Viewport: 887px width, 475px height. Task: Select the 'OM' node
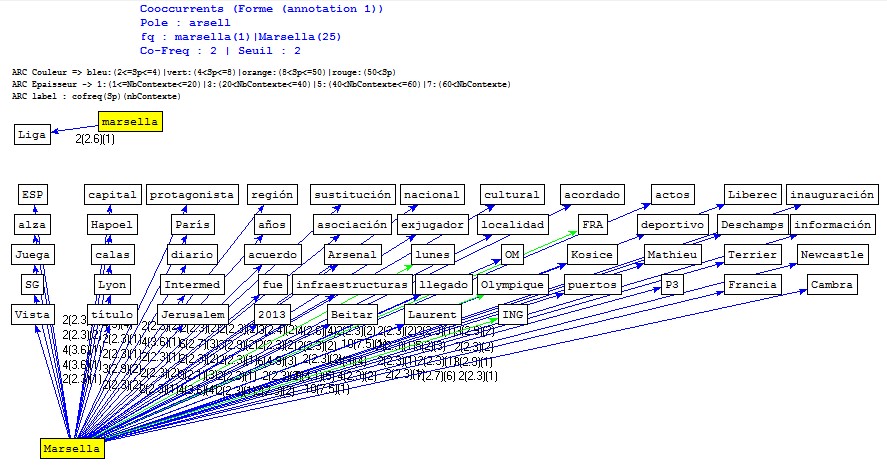512,254
